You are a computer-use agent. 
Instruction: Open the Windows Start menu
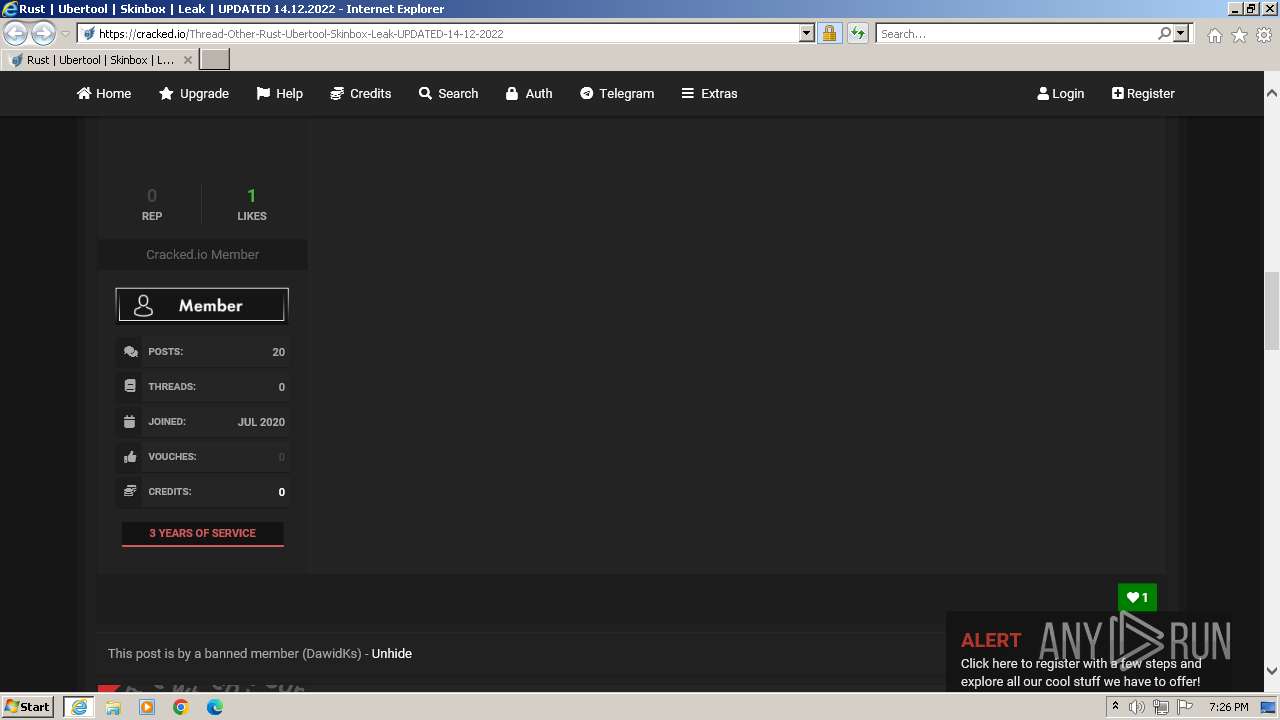pos(27,706)
